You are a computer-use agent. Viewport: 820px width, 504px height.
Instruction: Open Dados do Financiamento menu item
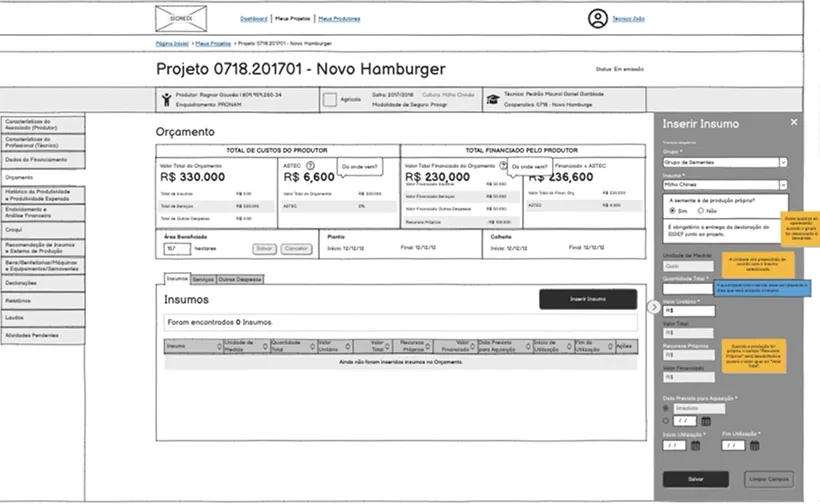(x=42, y=160)
